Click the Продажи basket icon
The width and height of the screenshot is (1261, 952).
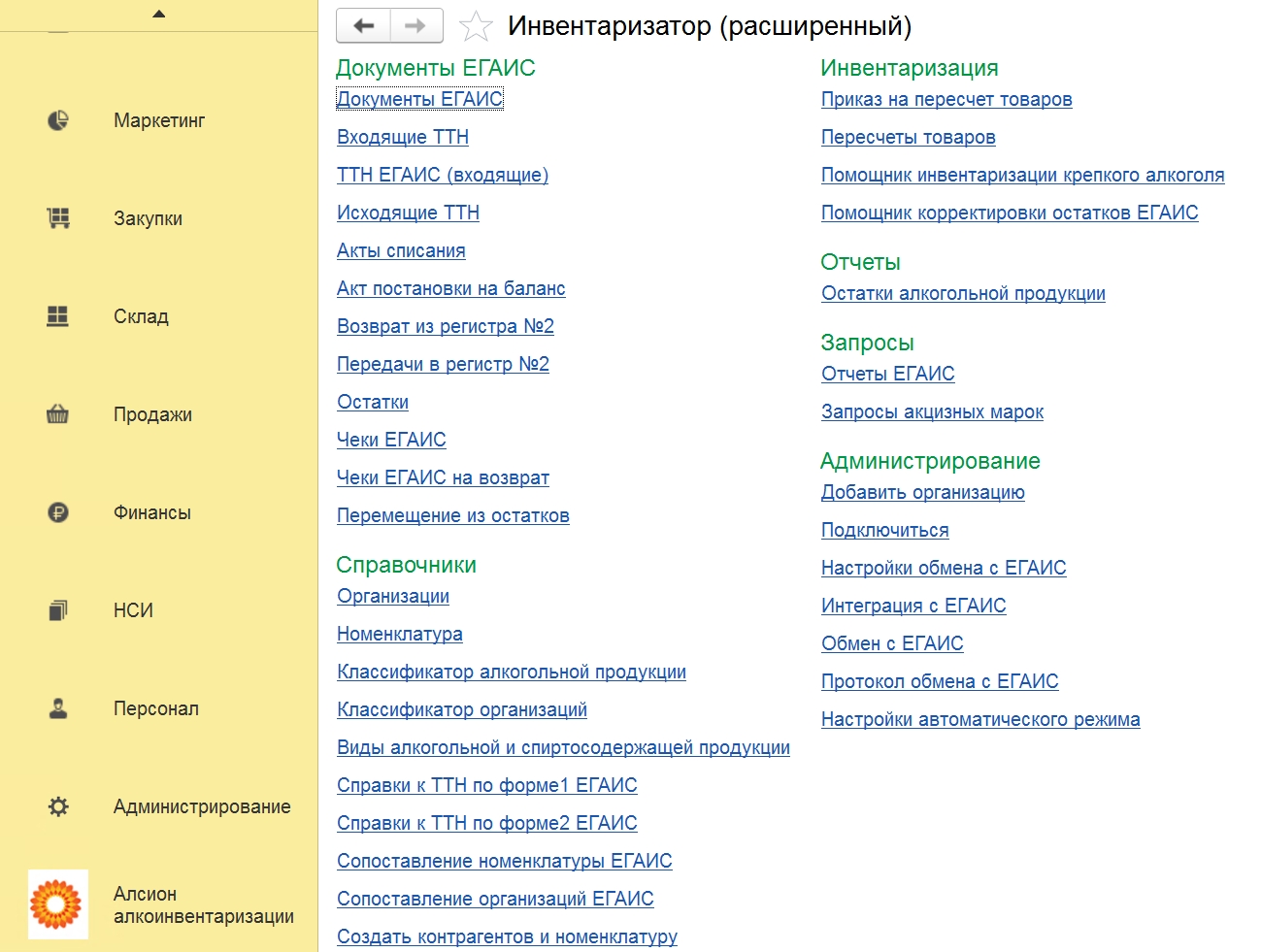coord(58,414)
